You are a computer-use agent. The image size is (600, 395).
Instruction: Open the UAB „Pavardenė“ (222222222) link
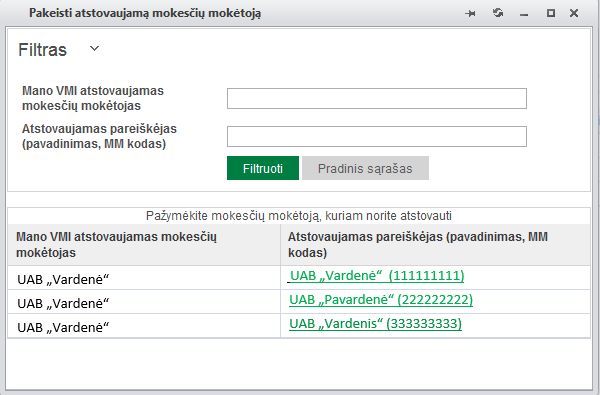(381, 300)
